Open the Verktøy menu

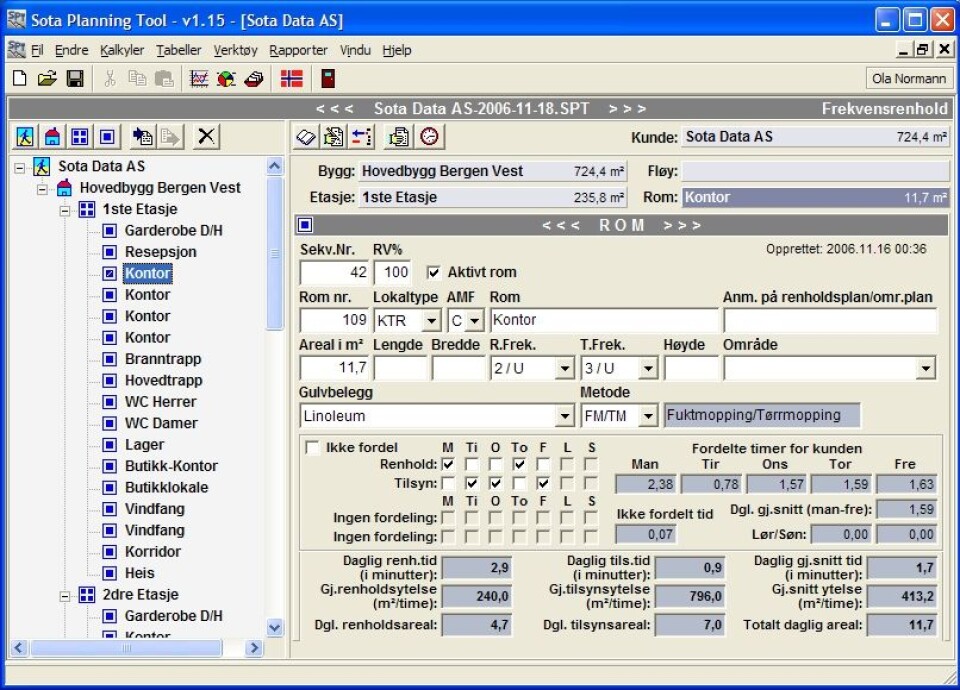235,50
